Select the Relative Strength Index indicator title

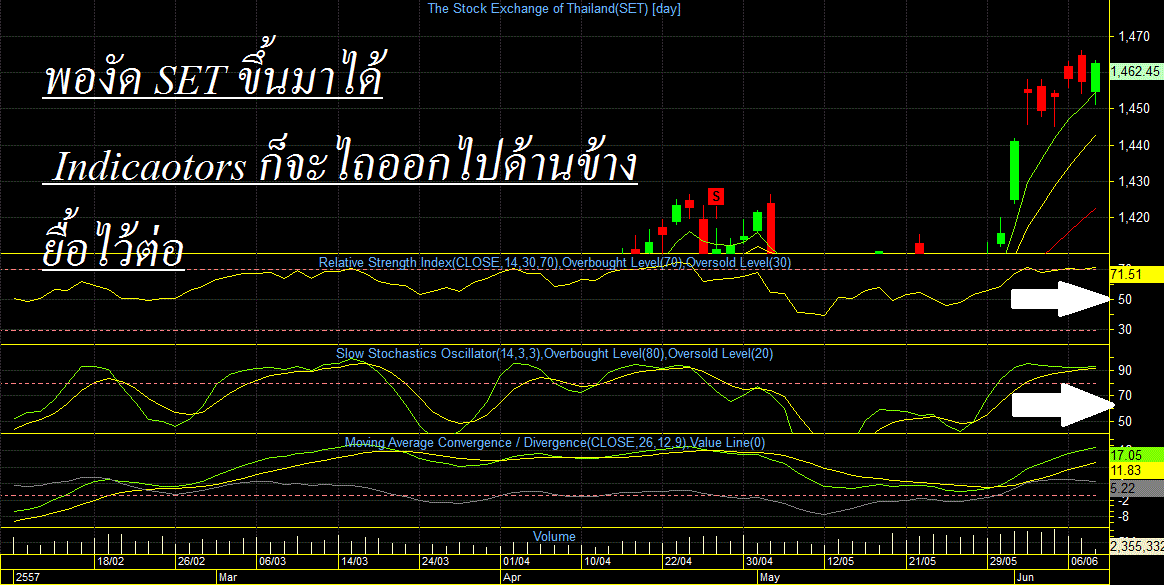click(555, 262)
